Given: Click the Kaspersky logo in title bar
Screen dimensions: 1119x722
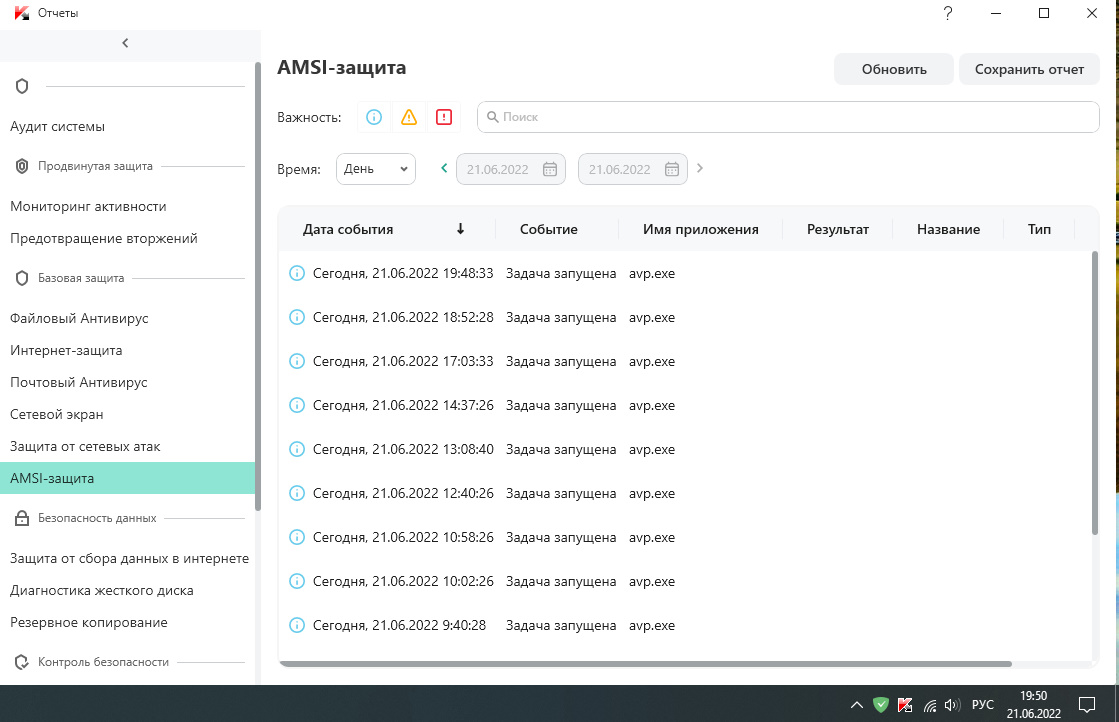Looking at the screenshot, I should (x=22, y=13).
